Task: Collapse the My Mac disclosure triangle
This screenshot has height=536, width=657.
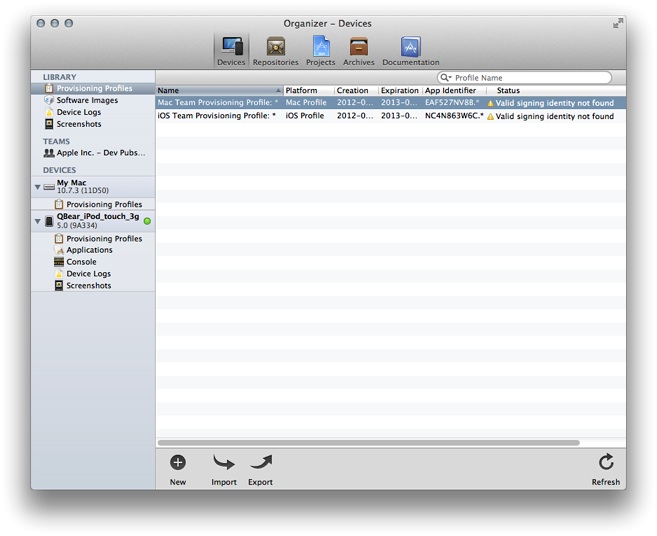Action: click(37, 187)
